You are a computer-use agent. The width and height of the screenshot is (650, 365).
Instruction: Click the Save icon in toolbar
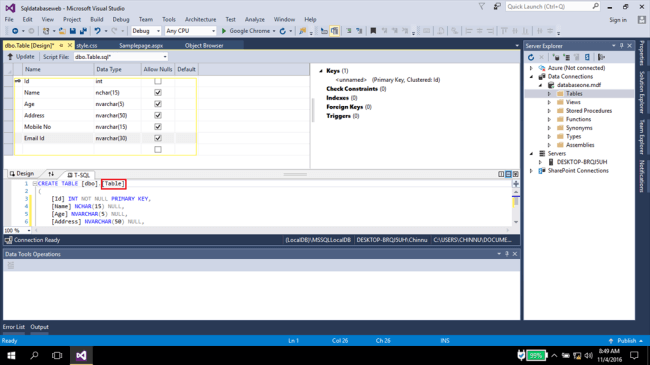[x=73, y=31]
